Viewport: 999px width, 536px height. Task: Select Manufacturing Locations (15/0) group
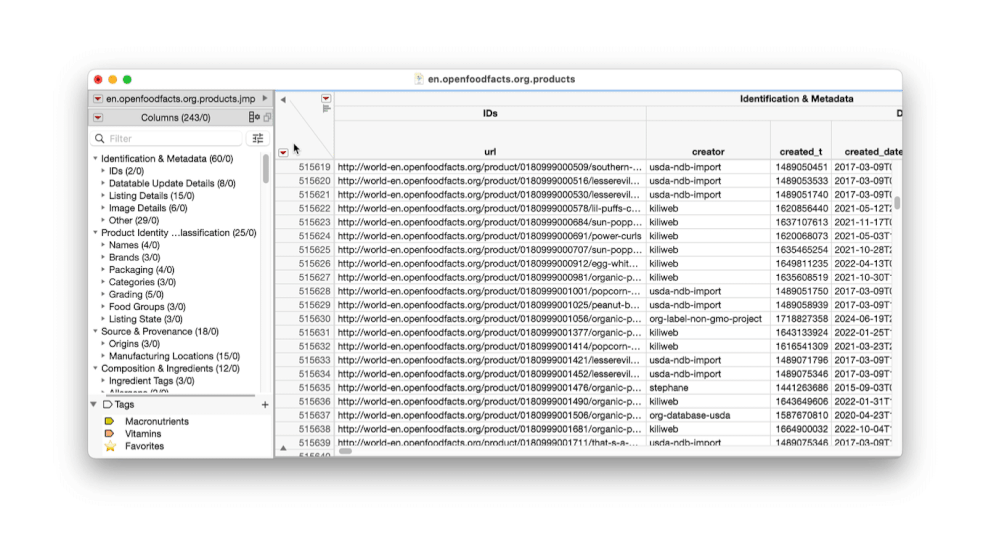pyautogui.click(x=175, y=356)
